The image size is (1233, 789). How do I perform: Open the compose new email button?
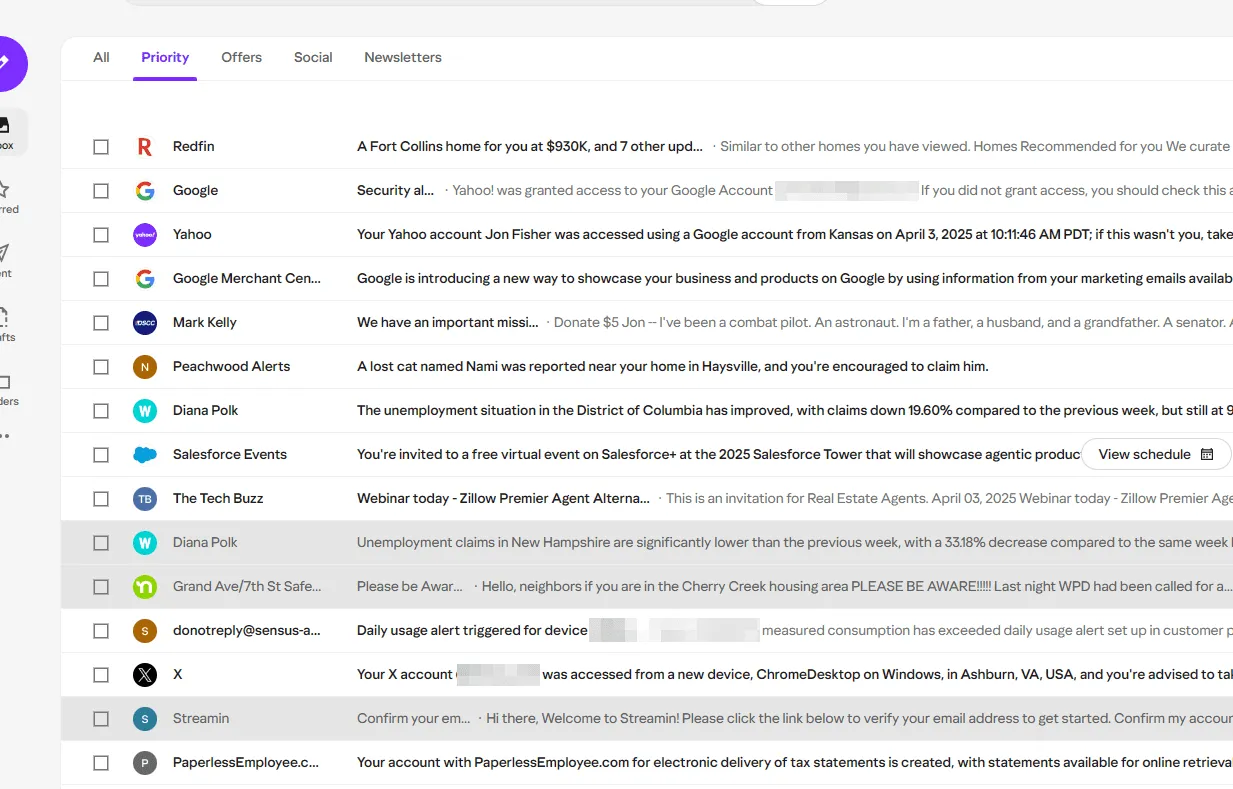click(8, 63)
